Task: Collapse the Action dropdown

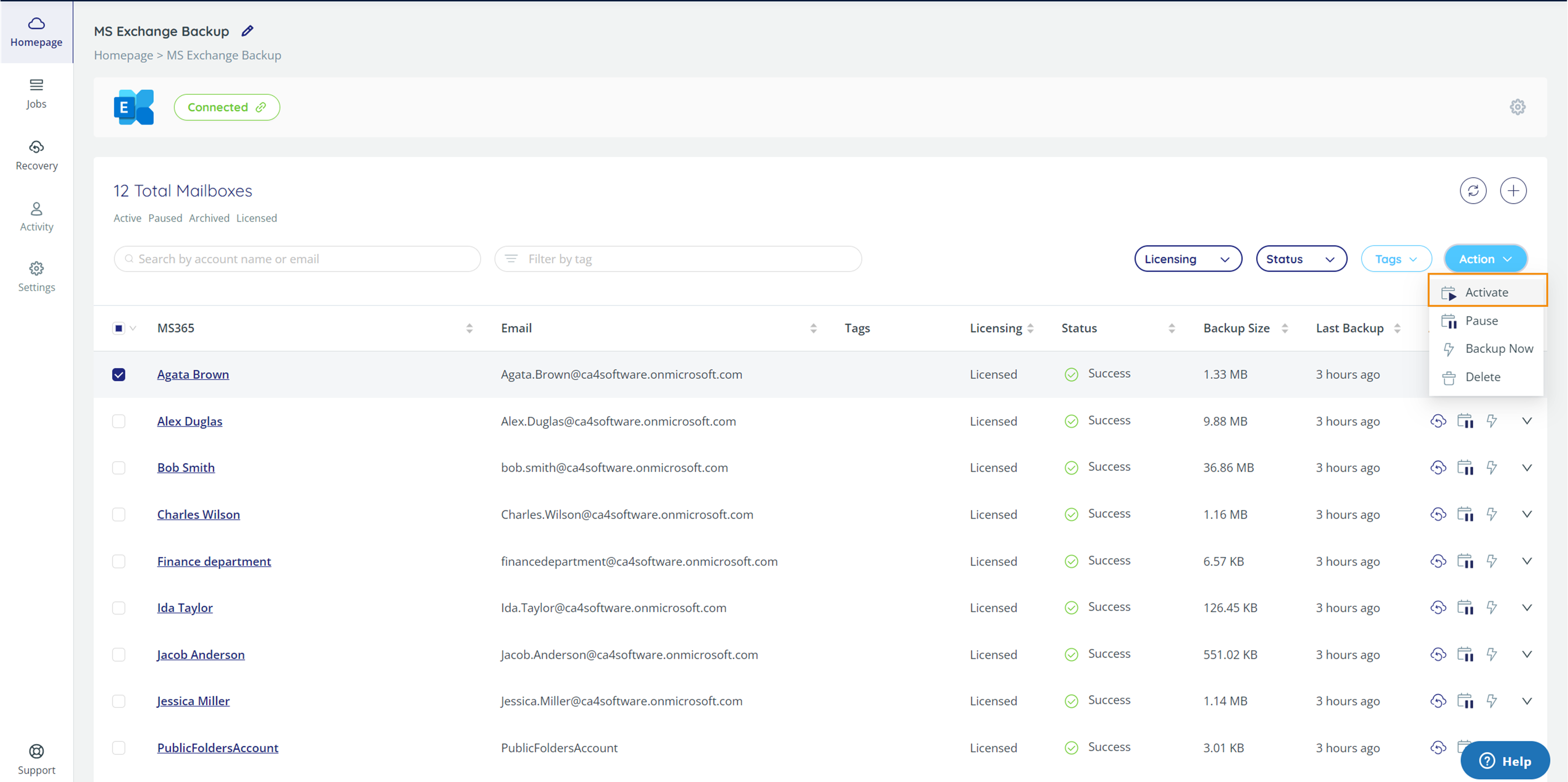Action: 1485,259
